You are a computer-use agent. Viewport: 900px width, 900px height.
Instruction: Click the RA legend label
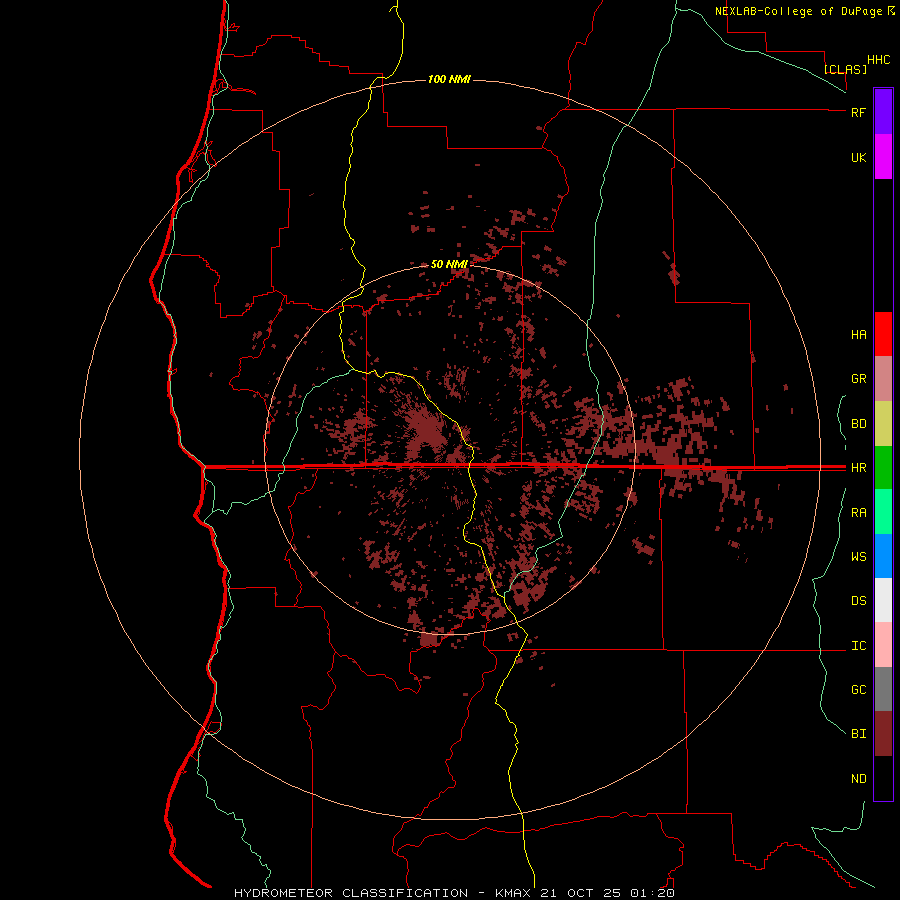[x=858, y=513]
